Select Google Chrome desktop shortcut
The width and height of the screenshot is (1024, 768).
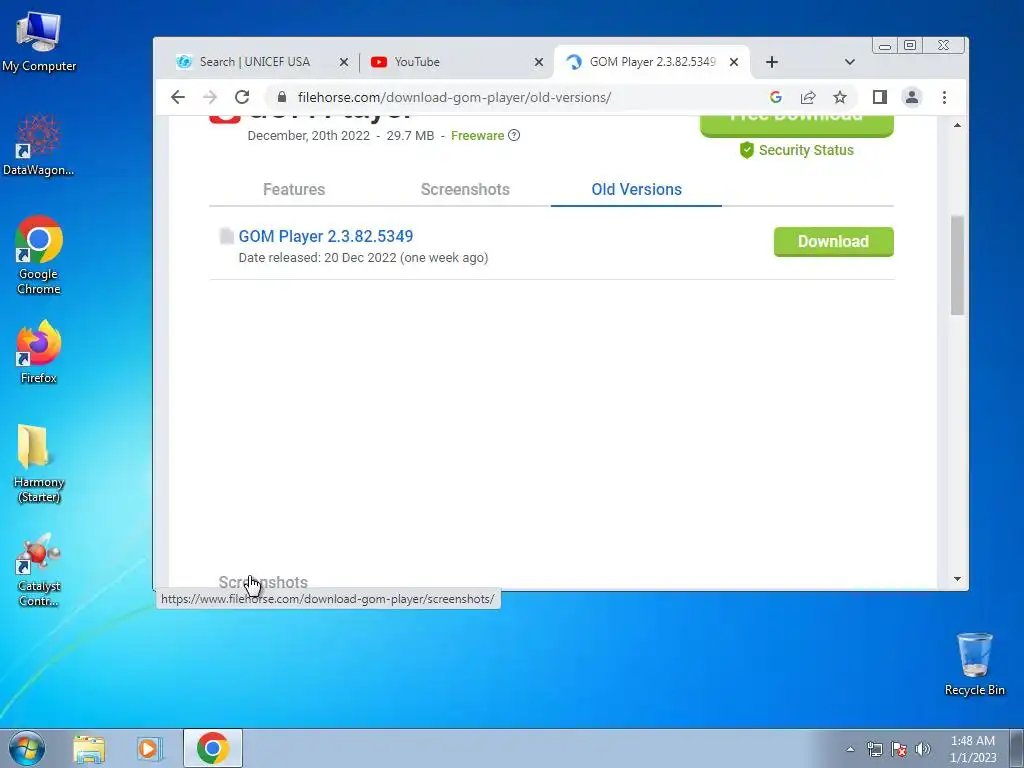[39, 255]
